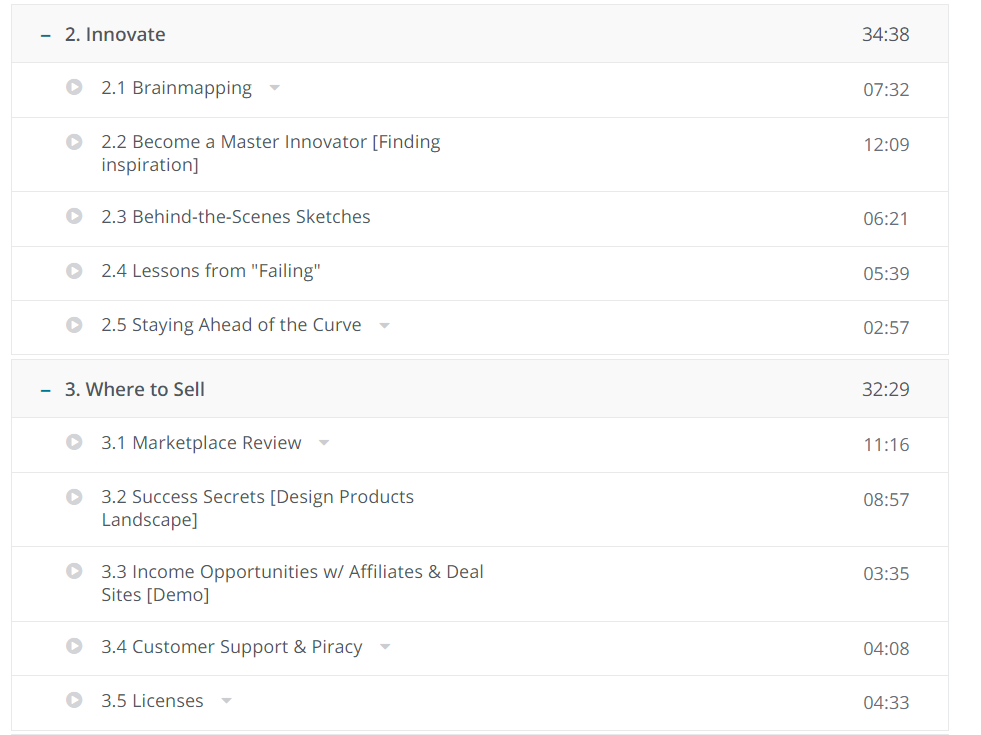981x735 pixels.
Task: Click the 32:29 duration of Where to Sell
Action: pos(885,390)
